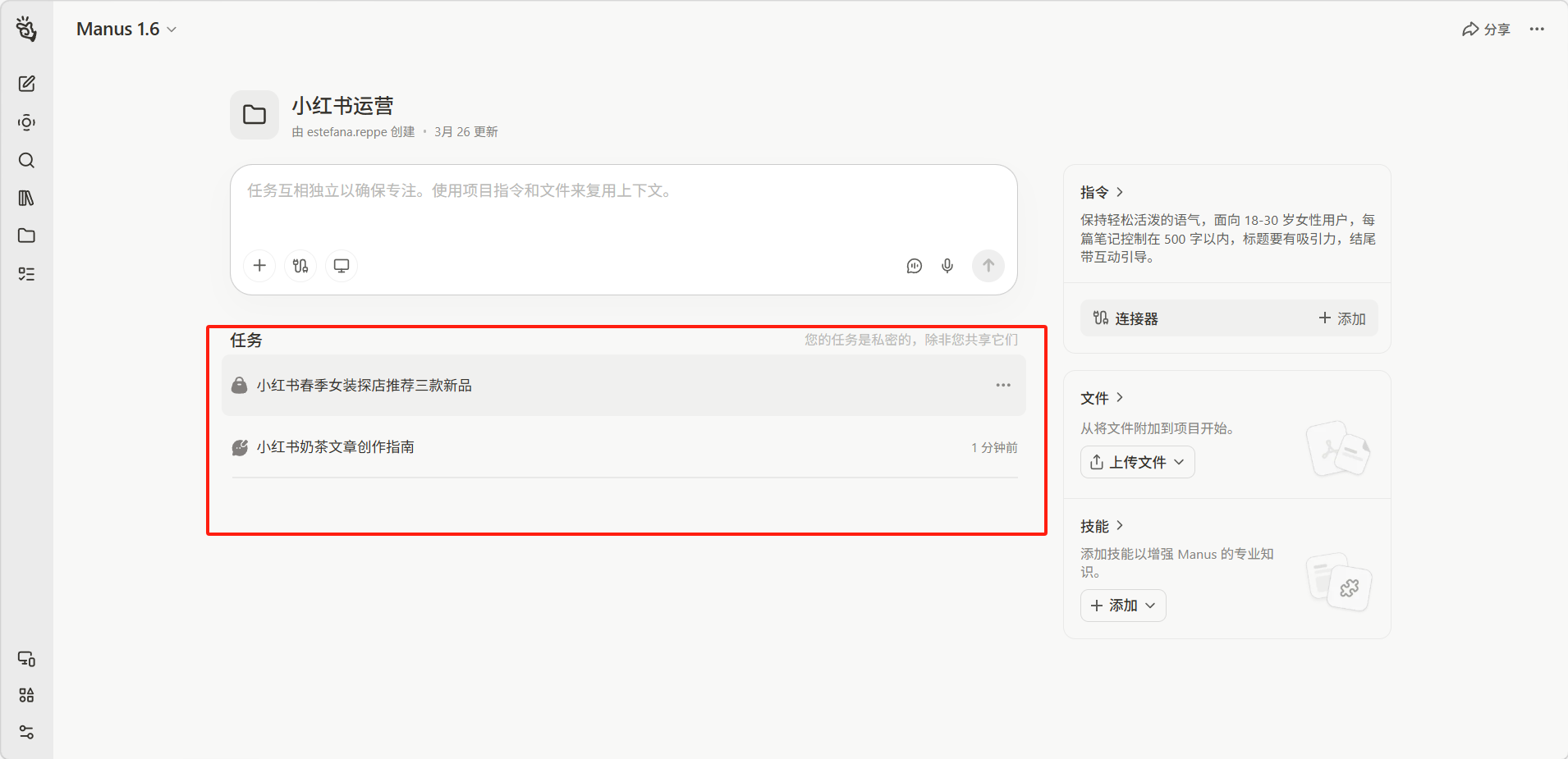This screenshot has width=1568, height=759.
Task: Open task 小红书春季女装探店推荐三款新品
Action: pos(364,386)
